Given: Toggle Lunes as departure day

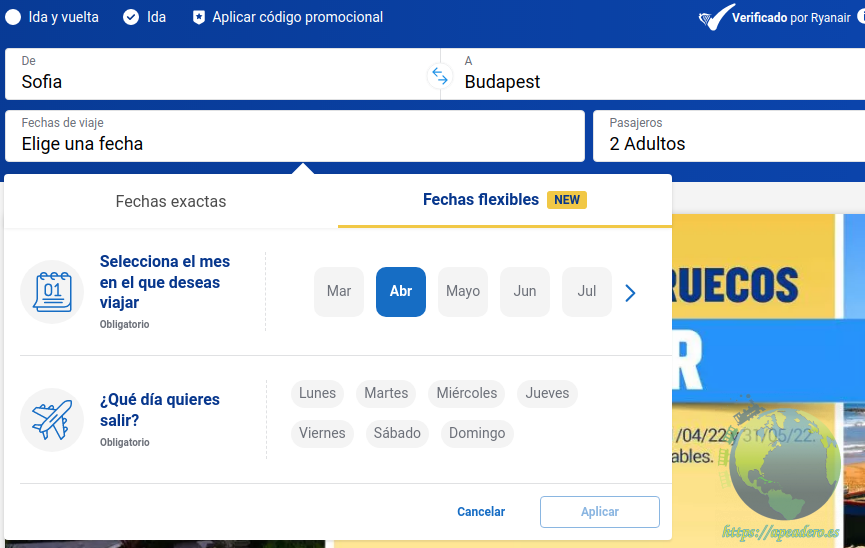Looking at the screenshot, I should (x=317, y=393).
